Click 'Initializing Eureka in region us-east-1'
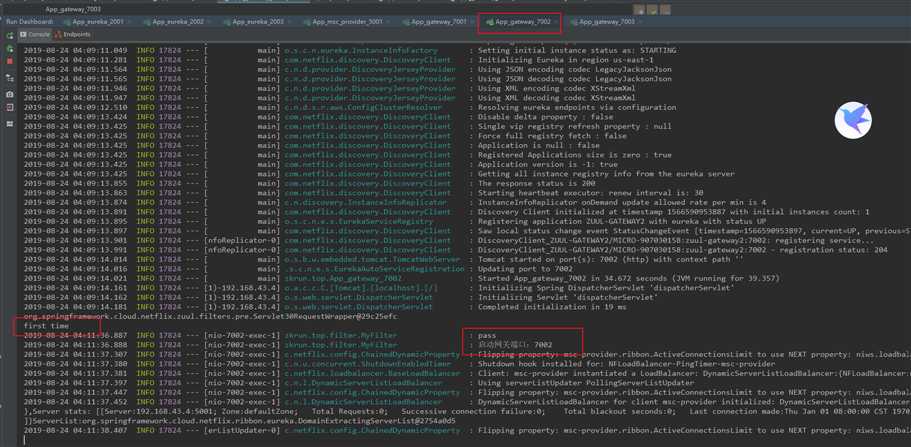This screenshot has width=911, height=447. 565,60
